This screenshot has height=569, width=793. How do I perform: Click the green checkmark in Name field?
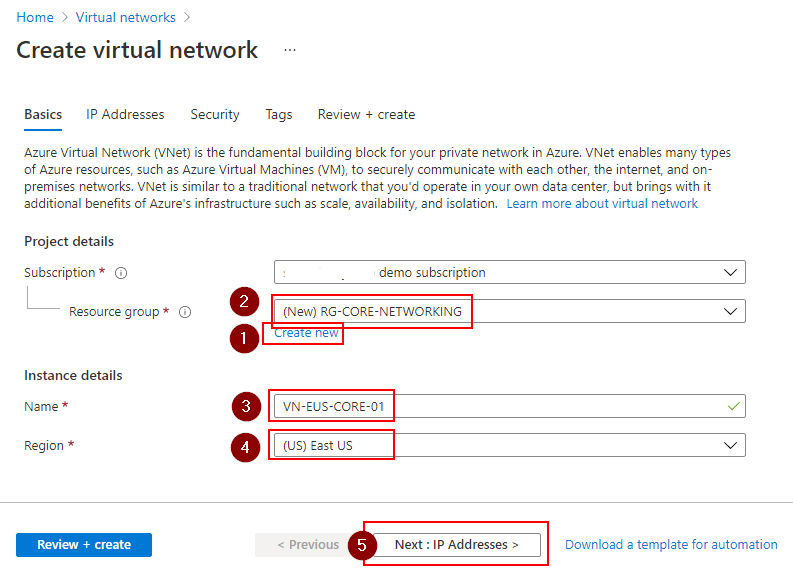(x=734, y=406)
